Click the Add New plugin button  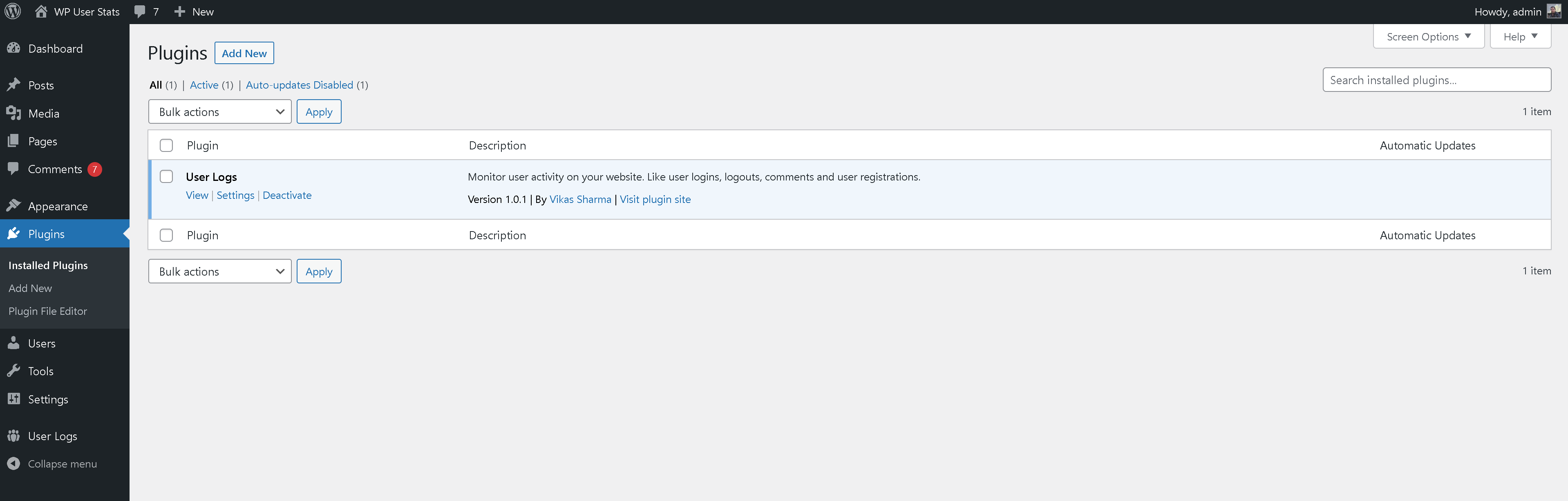click(244, 53)
